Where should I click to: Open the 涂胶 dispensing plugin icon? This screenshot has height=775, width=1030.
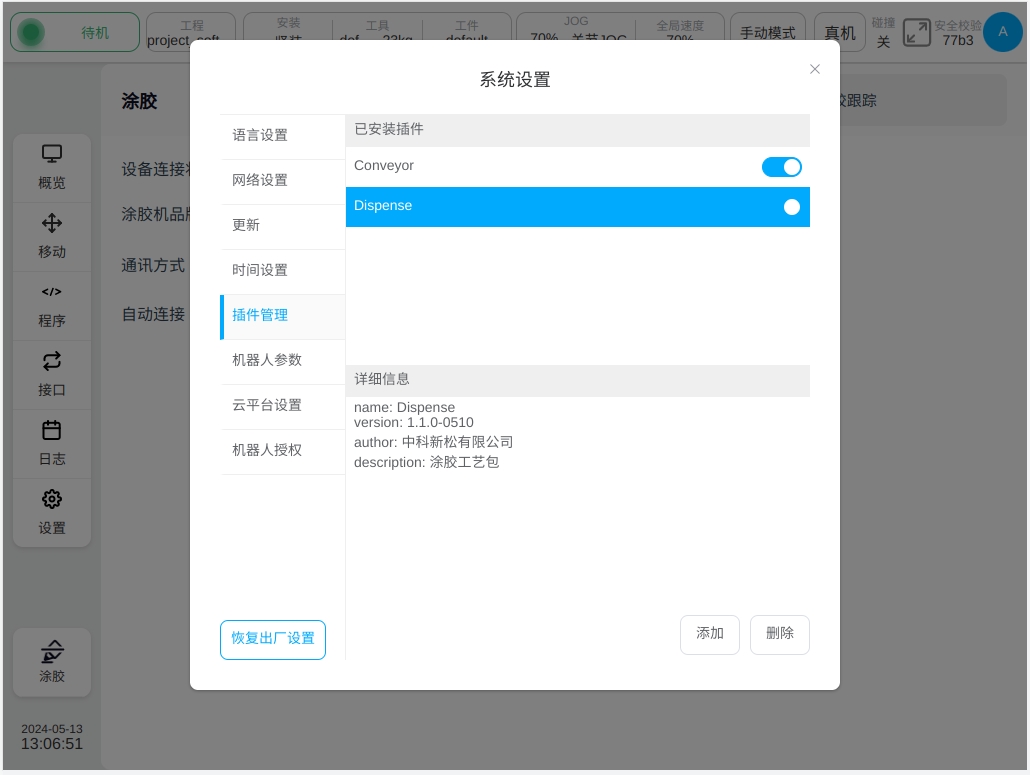(x=52, y=652)
